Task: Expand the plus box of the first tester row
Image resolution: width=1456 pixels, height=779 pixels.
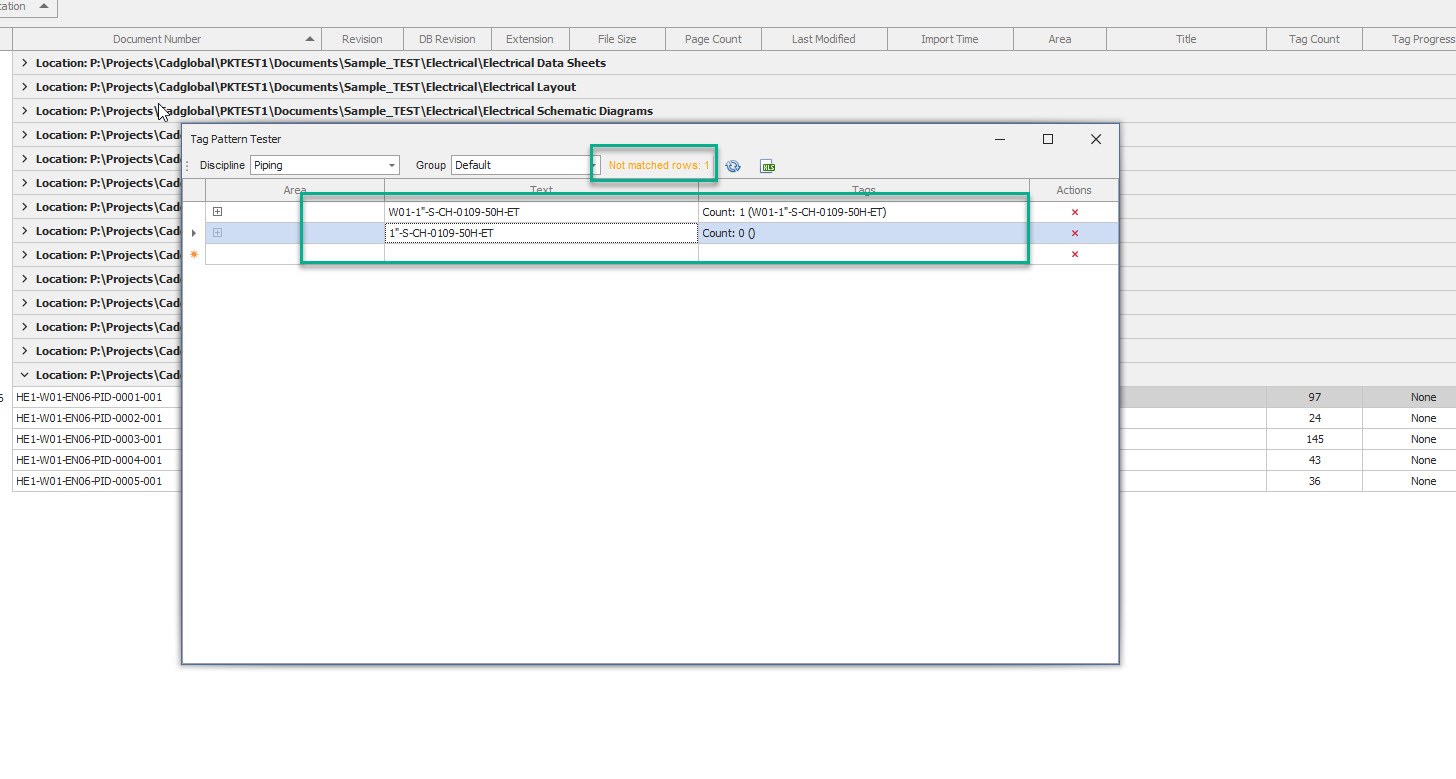Action: pyautogui.click(x=217, y=212)
